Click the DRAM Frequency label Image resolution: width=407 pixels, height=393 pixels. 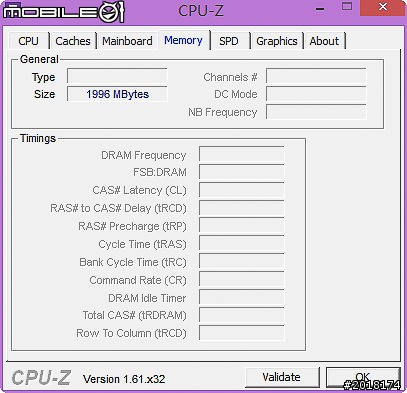tap(144, 155)
